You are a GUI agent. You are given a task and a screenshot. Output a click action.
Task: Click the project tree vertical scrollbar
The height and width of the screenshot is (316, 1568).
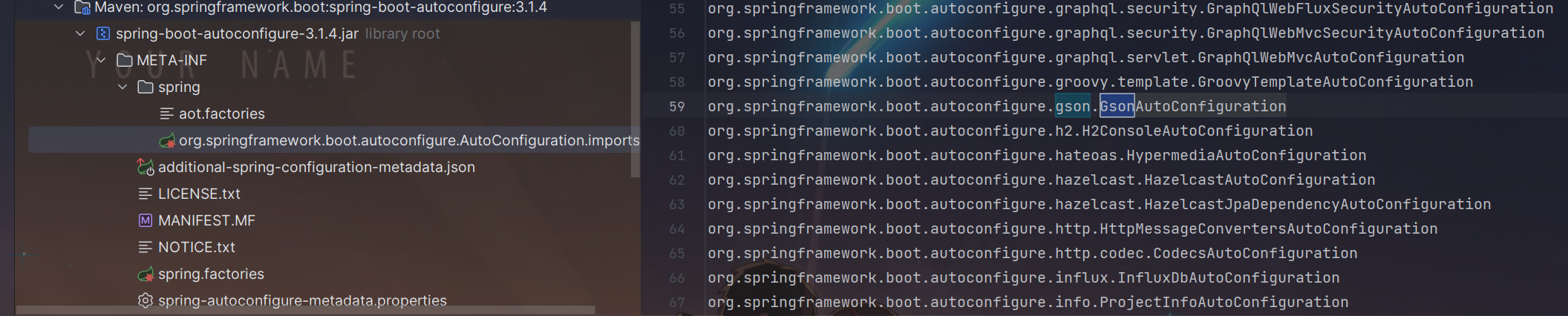pos(635,96)
